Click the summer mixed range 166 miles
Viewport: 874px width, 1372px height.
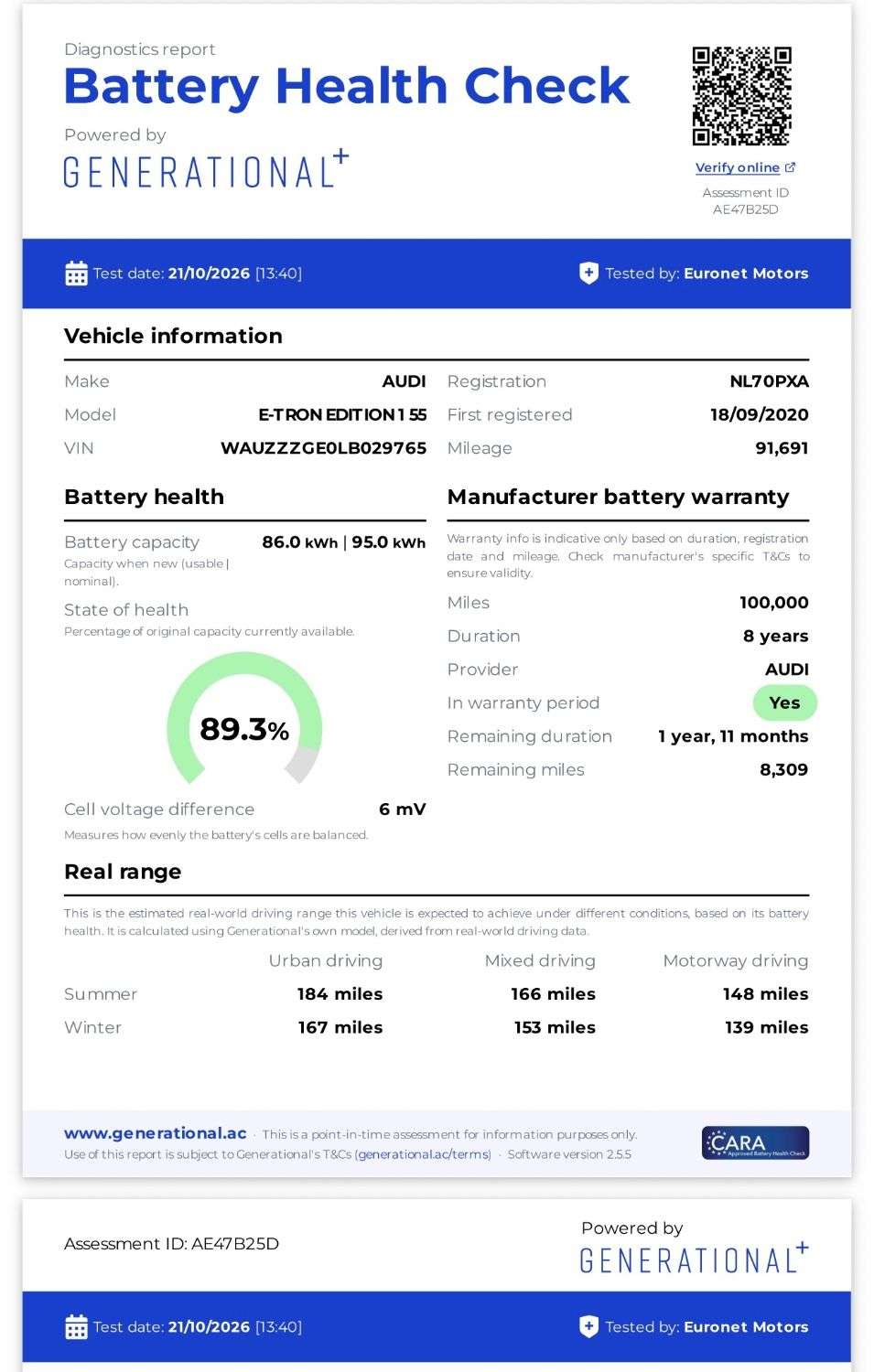(553, 994)
